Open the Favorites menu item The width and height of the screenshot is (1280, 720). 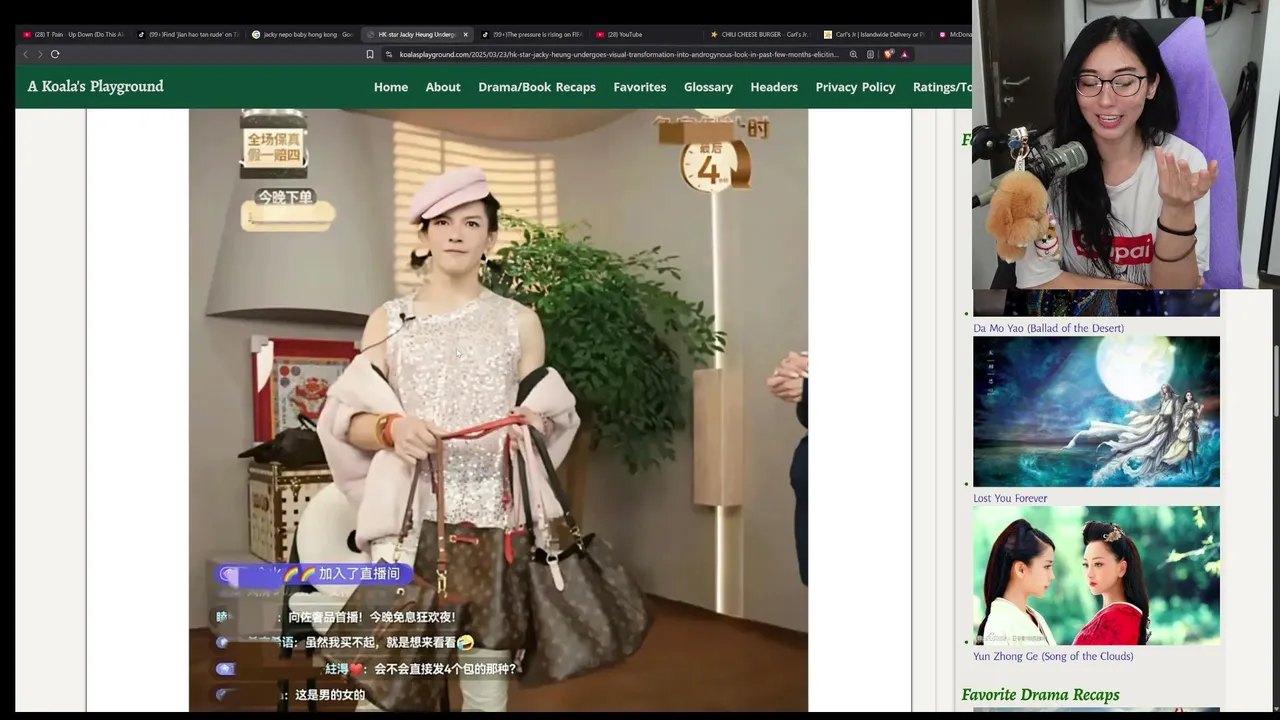pyautogui.click(x=640, y=87)
